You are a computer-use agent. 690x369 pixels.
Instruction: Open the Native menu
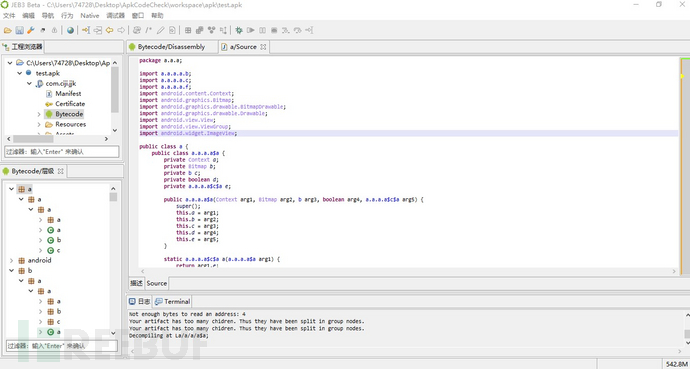(90, 15)
